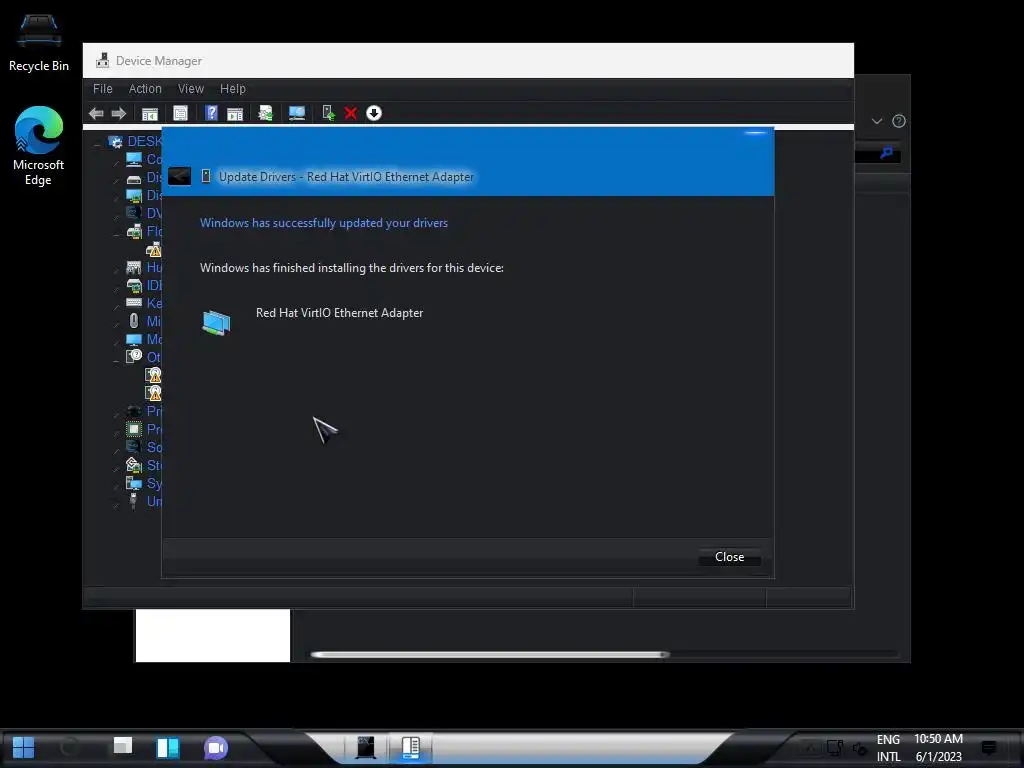Click the Device Manager title bar icon

pos(103,60)
